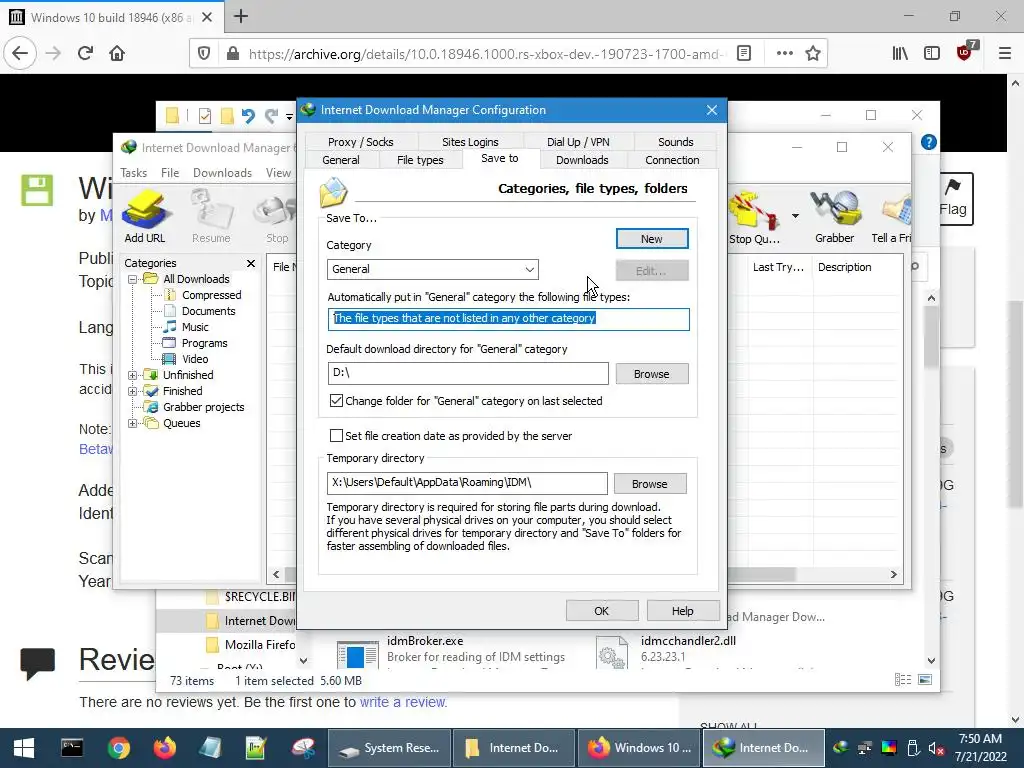
Task: Click uBlock Origin extension icon
Action: pos(965,52)
